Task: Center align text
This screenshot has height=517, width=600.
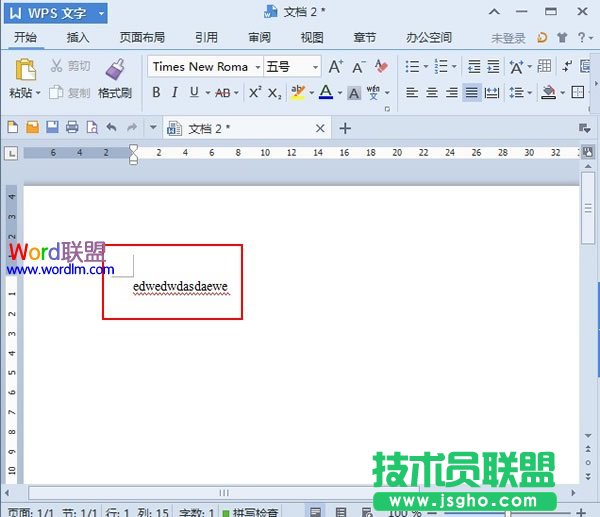Action: coord(432,93)
